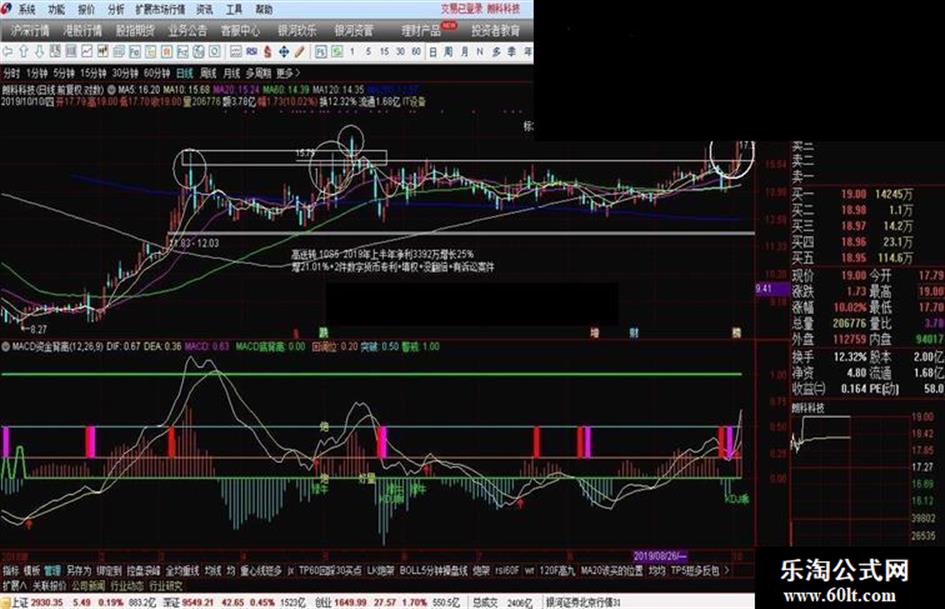Expand the 更多 periods list

pos(288,74)
